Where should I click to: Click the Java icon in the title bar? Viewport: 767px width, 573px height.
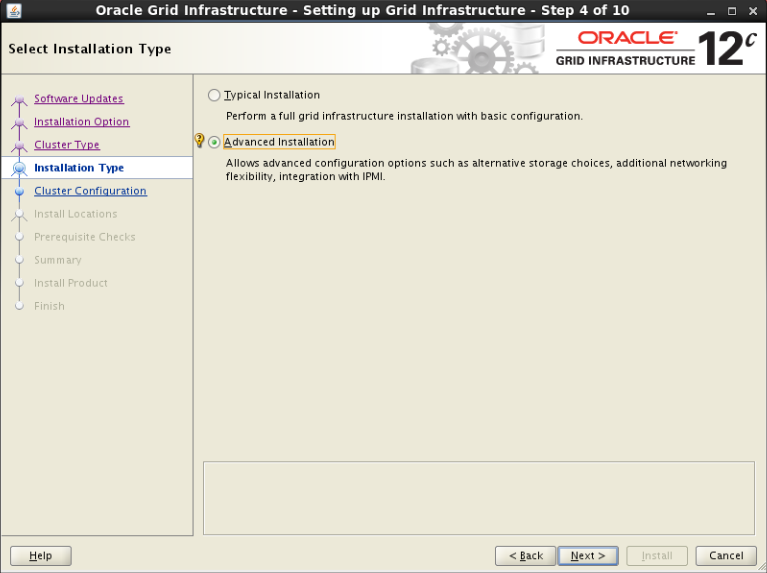pyautogui.click(x=14, y=10)
